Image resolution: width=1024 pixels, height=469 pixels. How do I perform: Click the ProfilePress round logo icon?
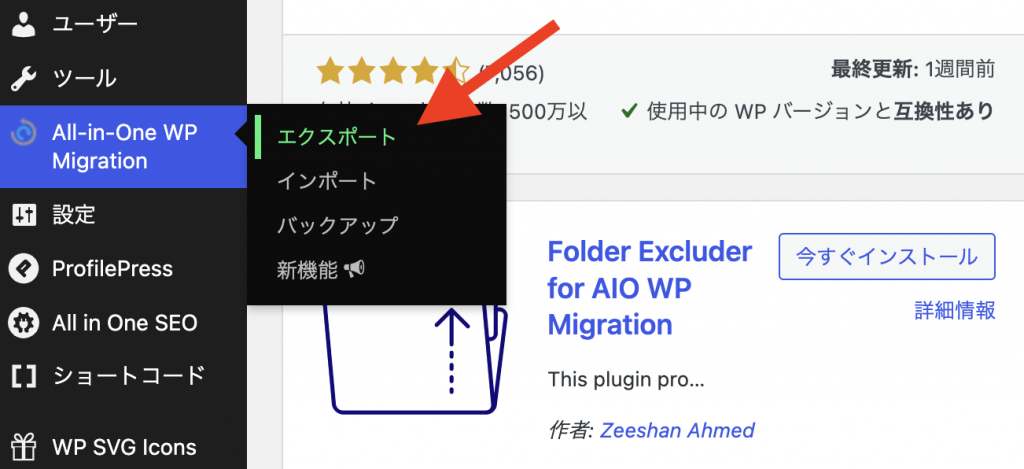(24, 268)
